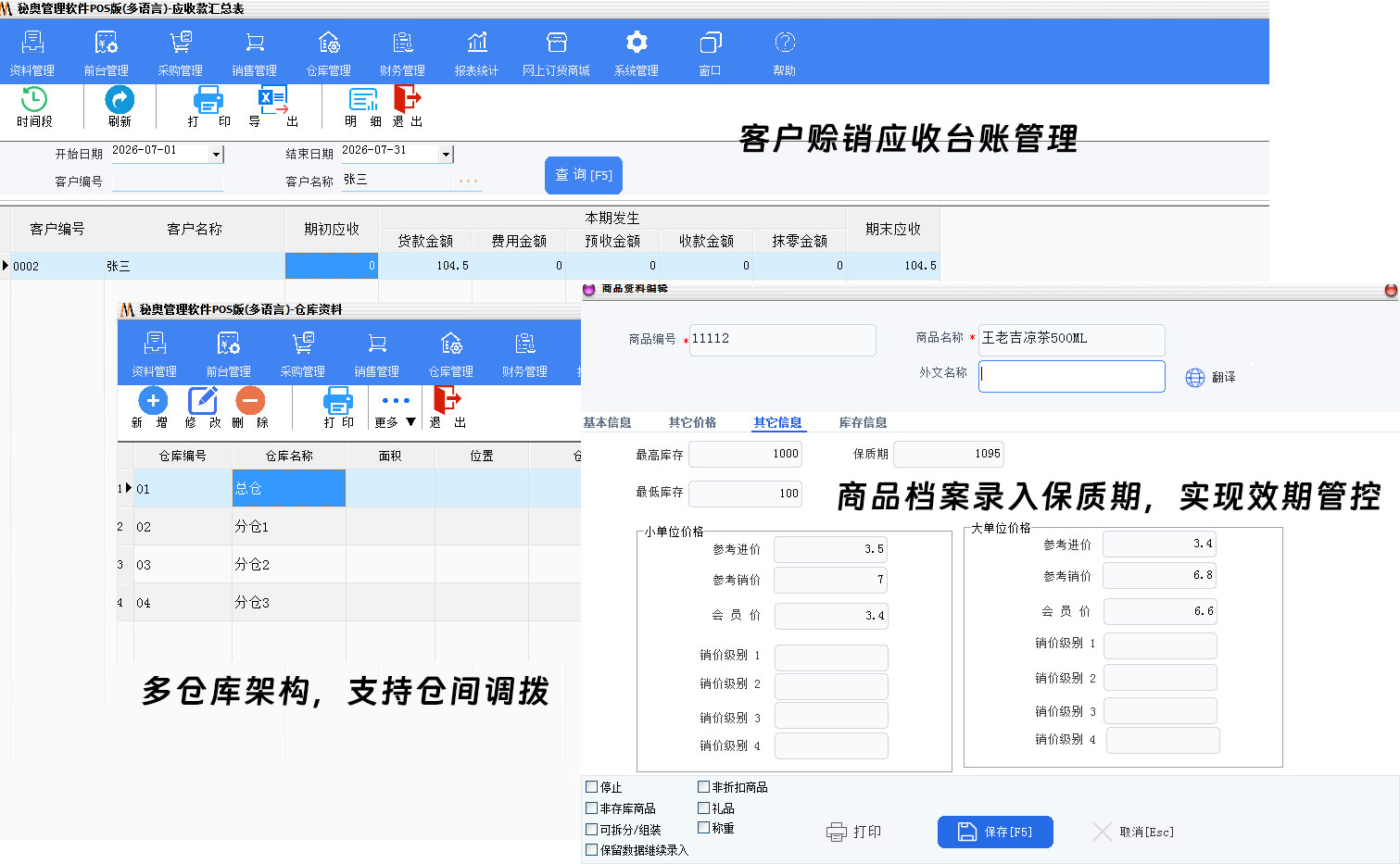Click the 保存 [F5] button
This screenshot has width=1400, height=864.
point(995,832)
